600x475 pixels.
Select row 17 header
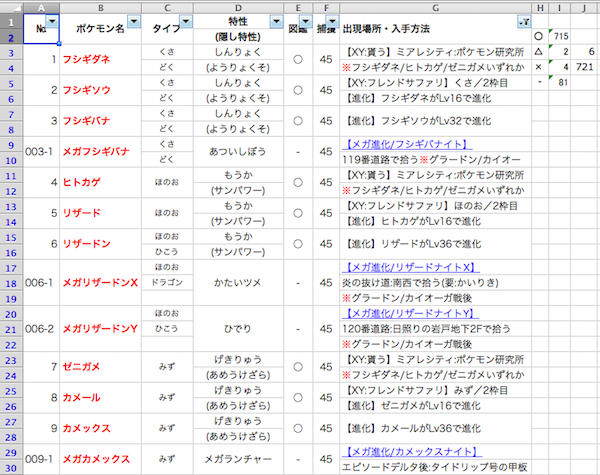pos(11,268)
